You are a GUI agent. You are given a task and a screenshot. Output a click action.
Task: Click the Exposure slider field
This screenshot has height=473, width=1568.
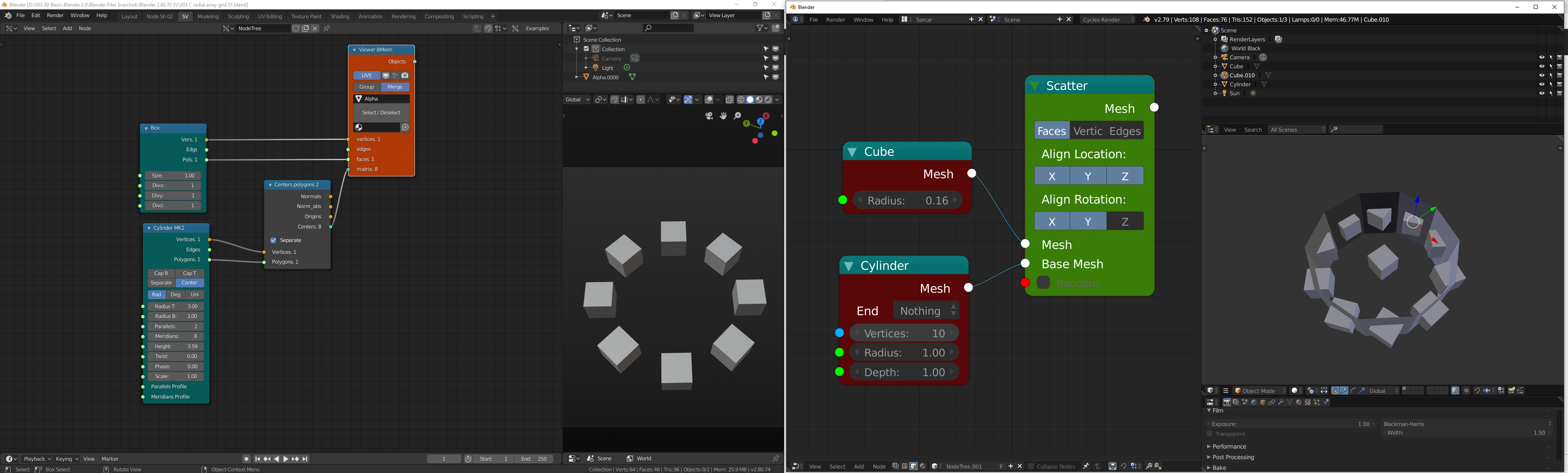pos(1290,424)
